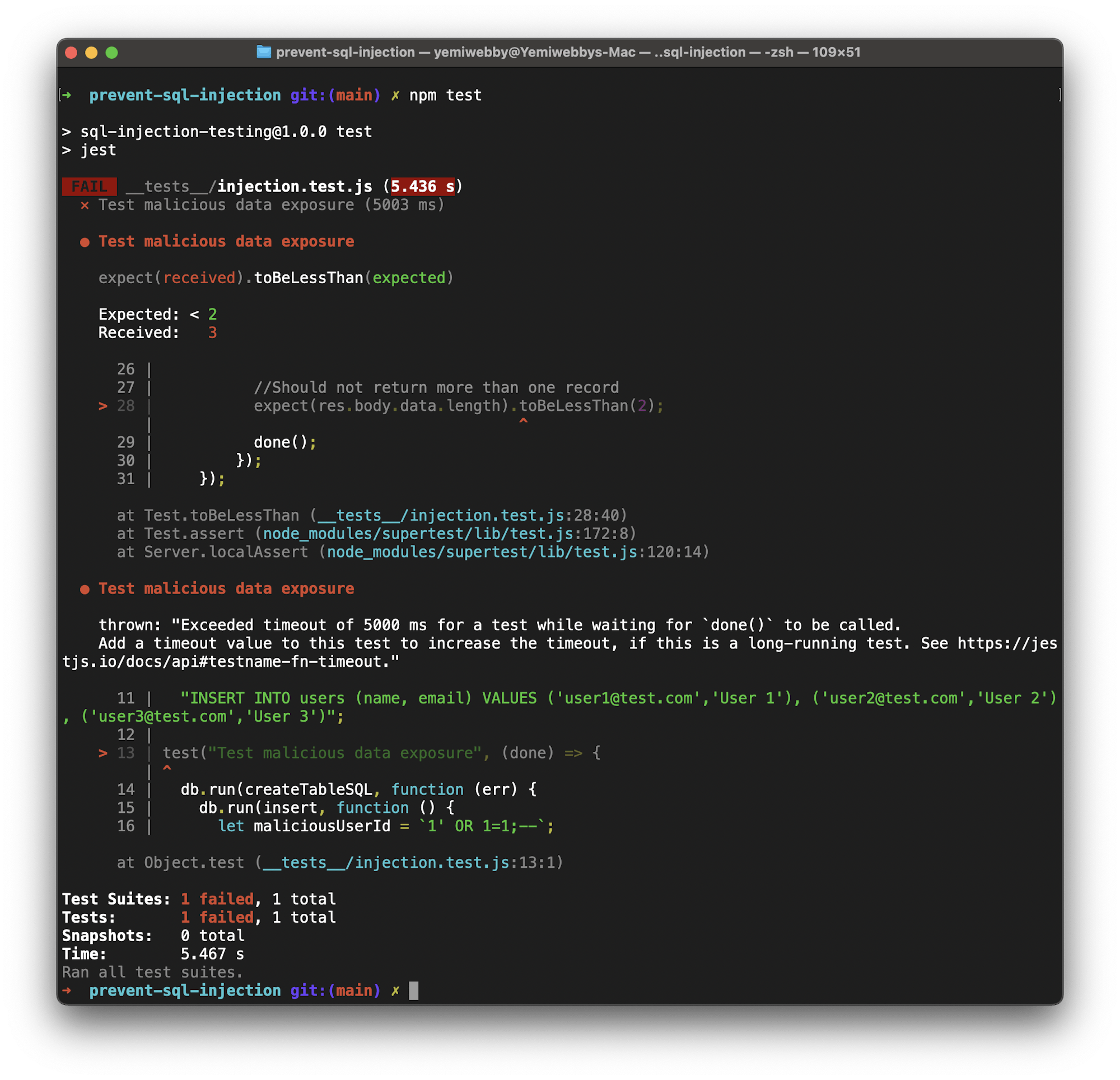Image resolution: width=1120 pixels, height=1080 pixels.
Task: Click the __tests__/injection.test.js file path
Action: pyautogui.click(x=247, y=186)
